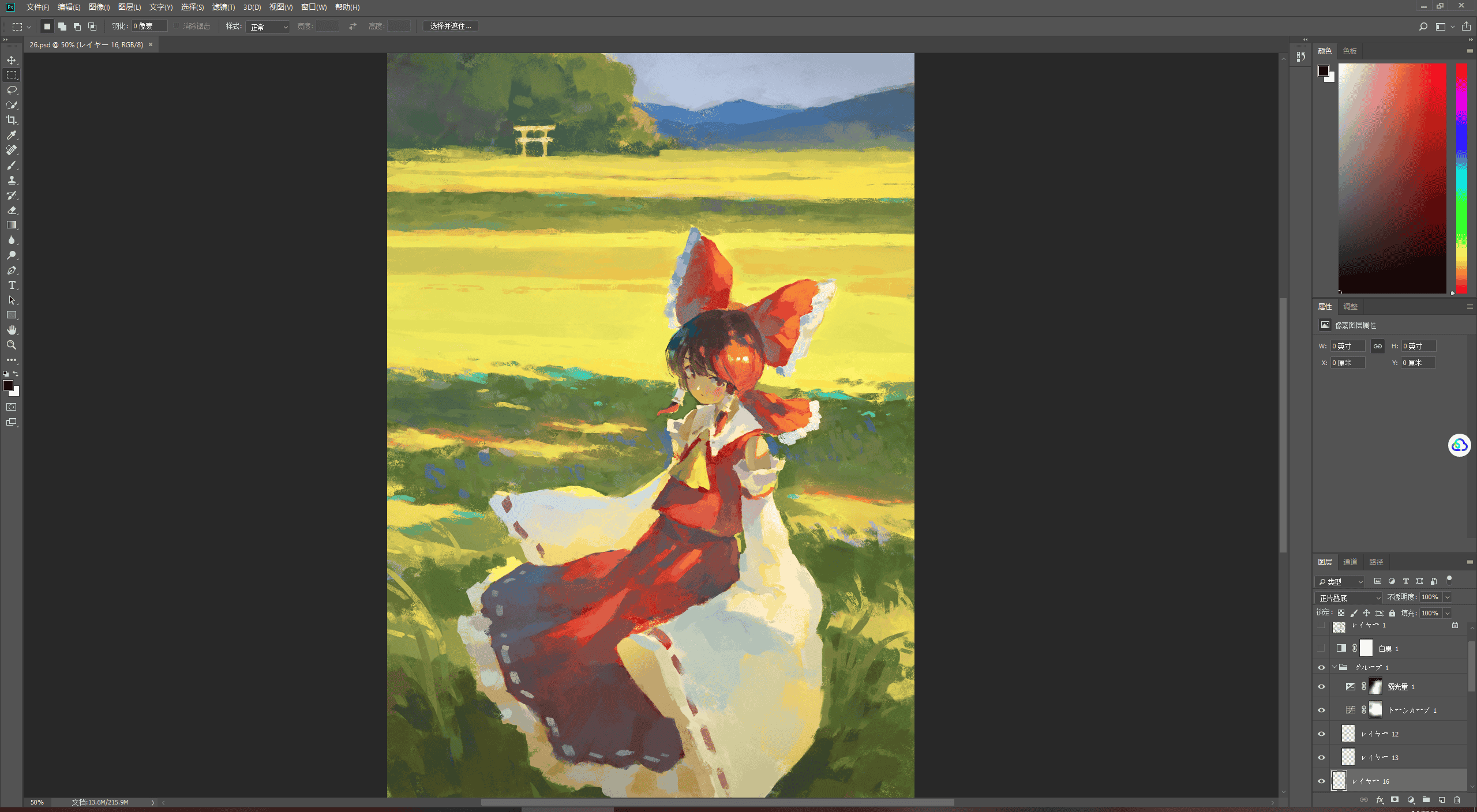This screenshot has height=812, width=1477.
Task: Select the Clone Stamp tool
Action: coord(12,180)
